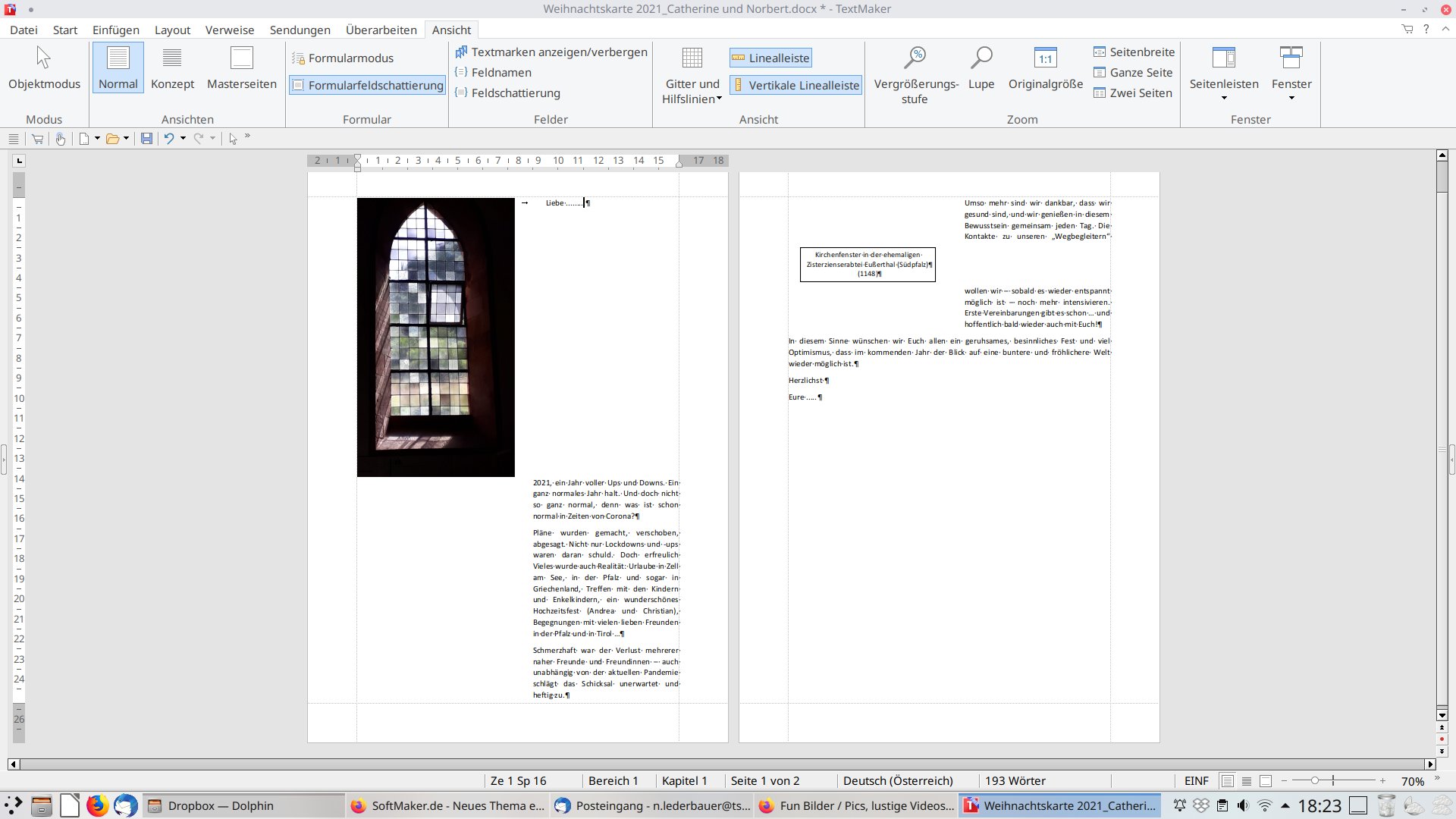1456x819 pixels.
Task: Select the object pointer tool in toolbar
Action: click(x=233, y=139)
